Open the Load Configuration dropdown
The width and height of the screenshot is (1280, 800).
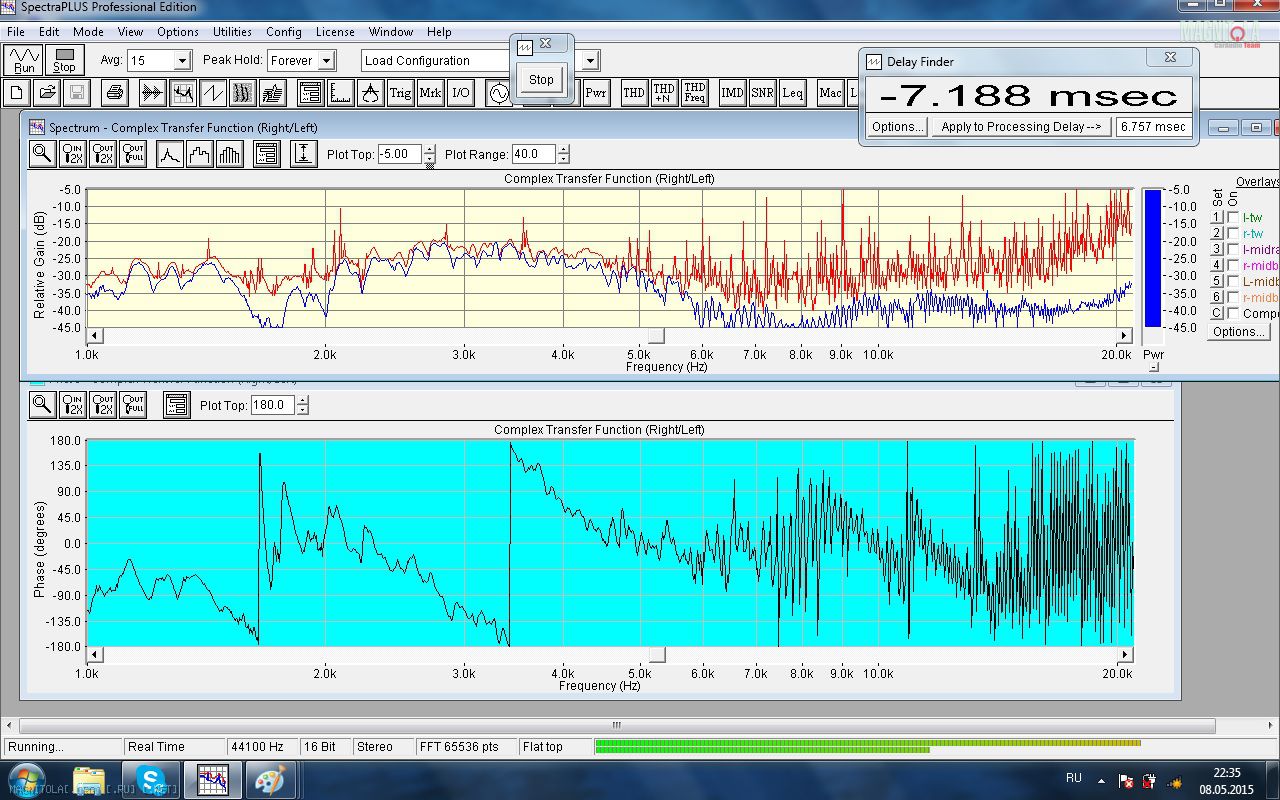[591, 61]
